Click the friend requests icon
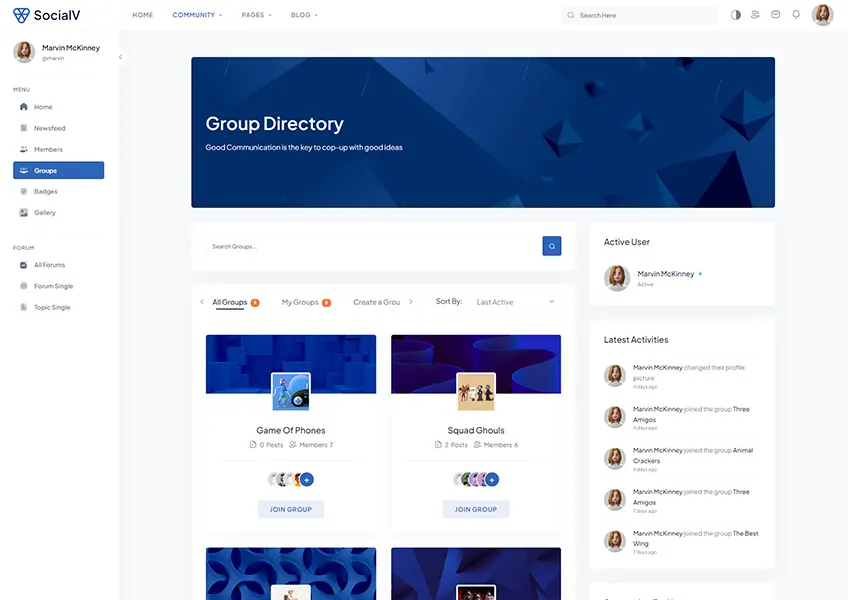 coord(754,14)
